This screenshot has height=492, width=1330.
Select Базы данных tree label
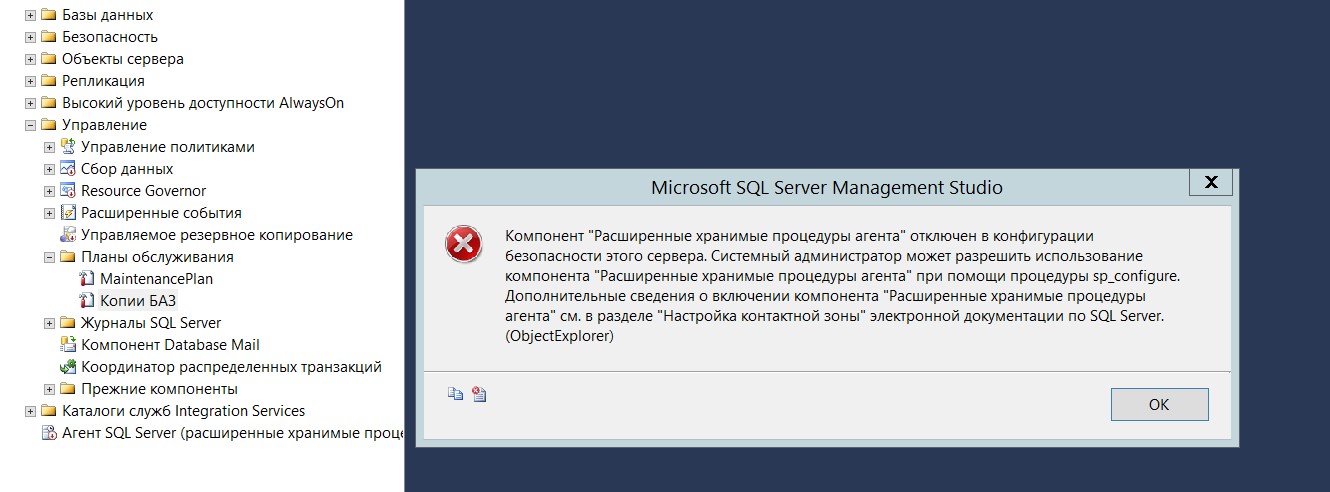point(107,15)
